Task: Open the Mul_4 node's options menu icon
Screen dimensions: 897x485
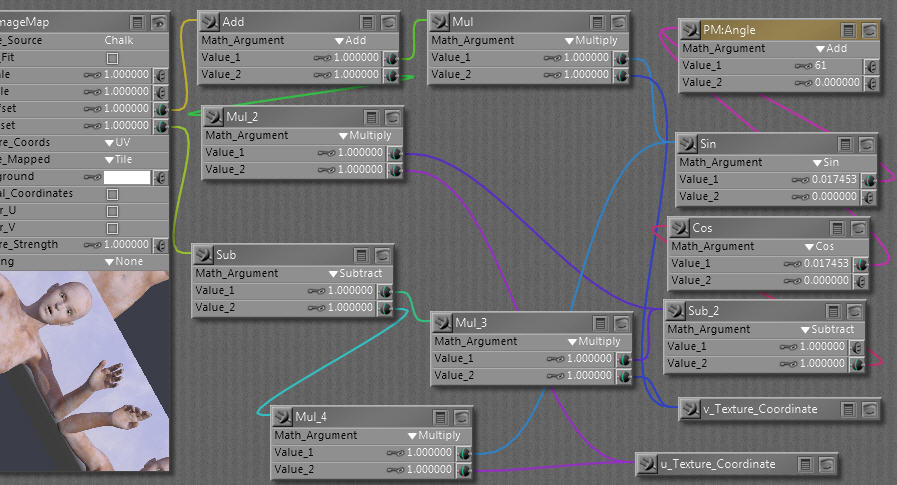Action: click(440, 417)
